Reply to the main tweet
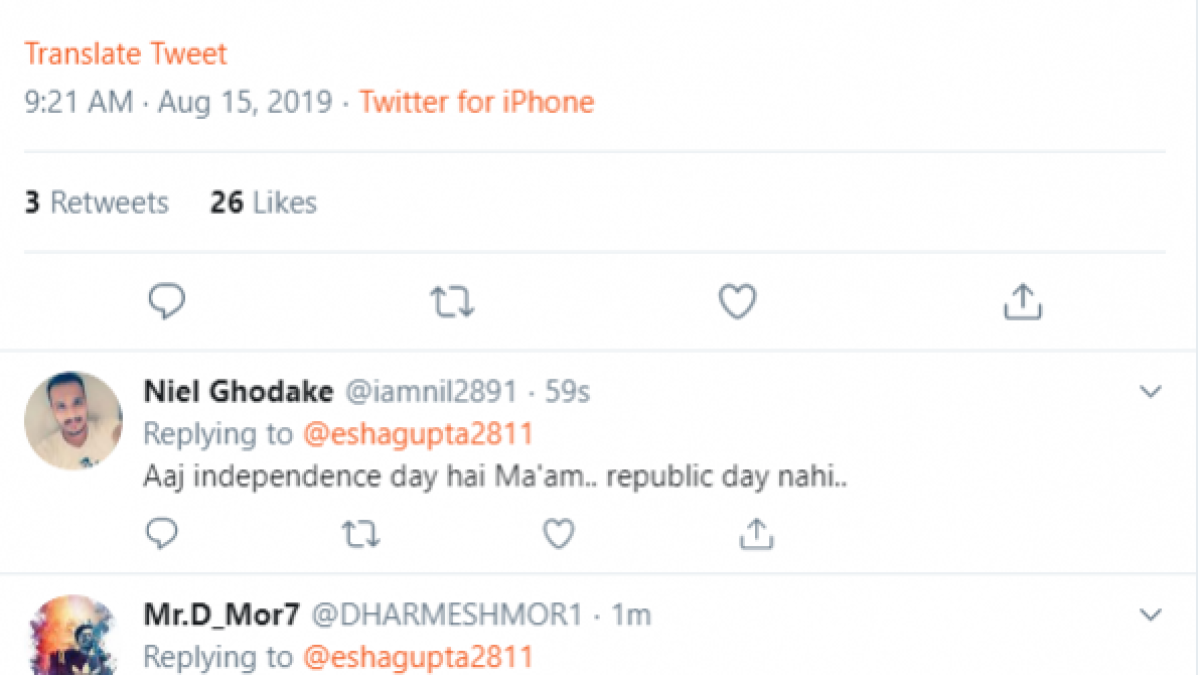 click(167, 302)
